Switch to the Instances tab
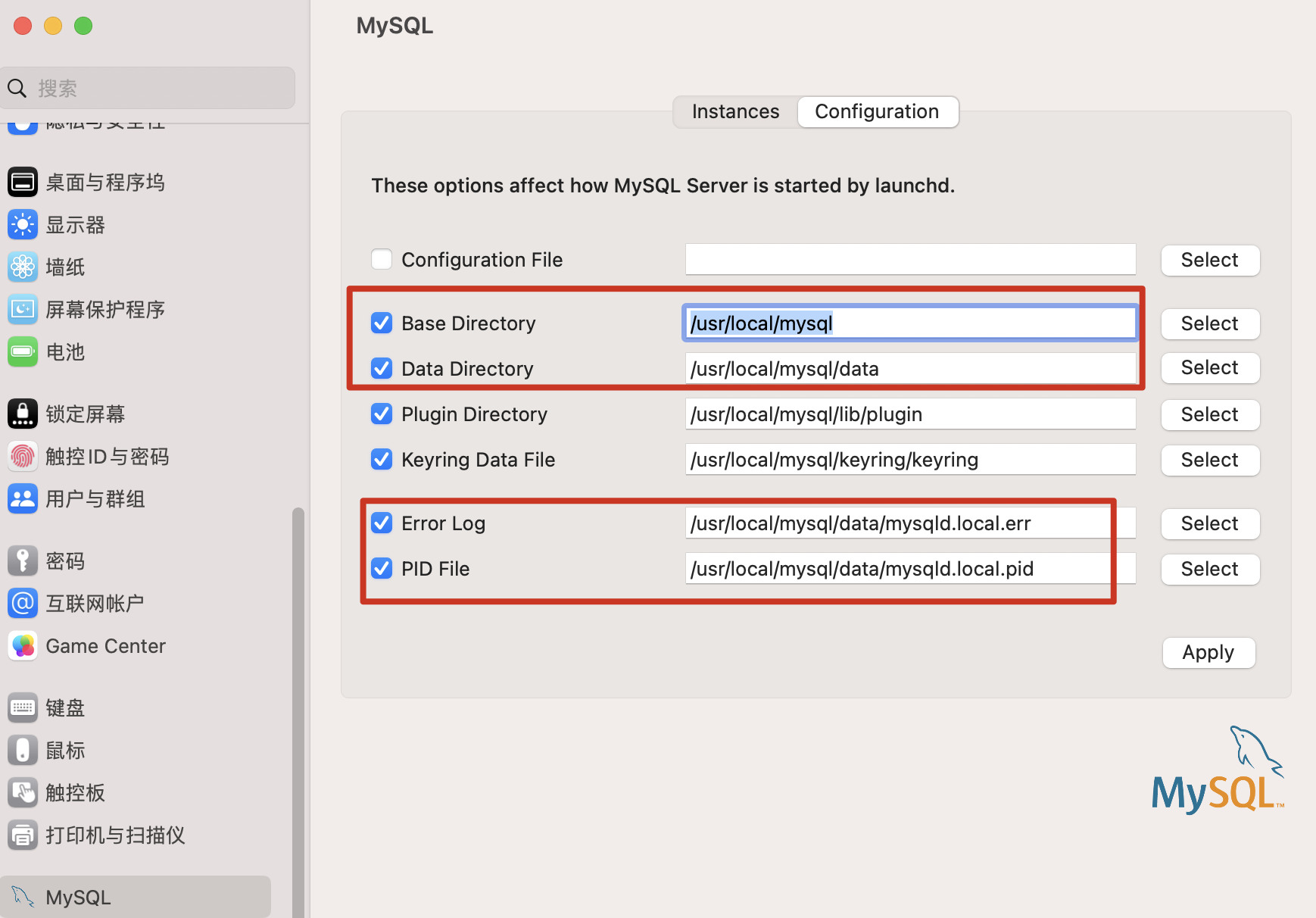 pyautogui.click(x=735, y=111)
